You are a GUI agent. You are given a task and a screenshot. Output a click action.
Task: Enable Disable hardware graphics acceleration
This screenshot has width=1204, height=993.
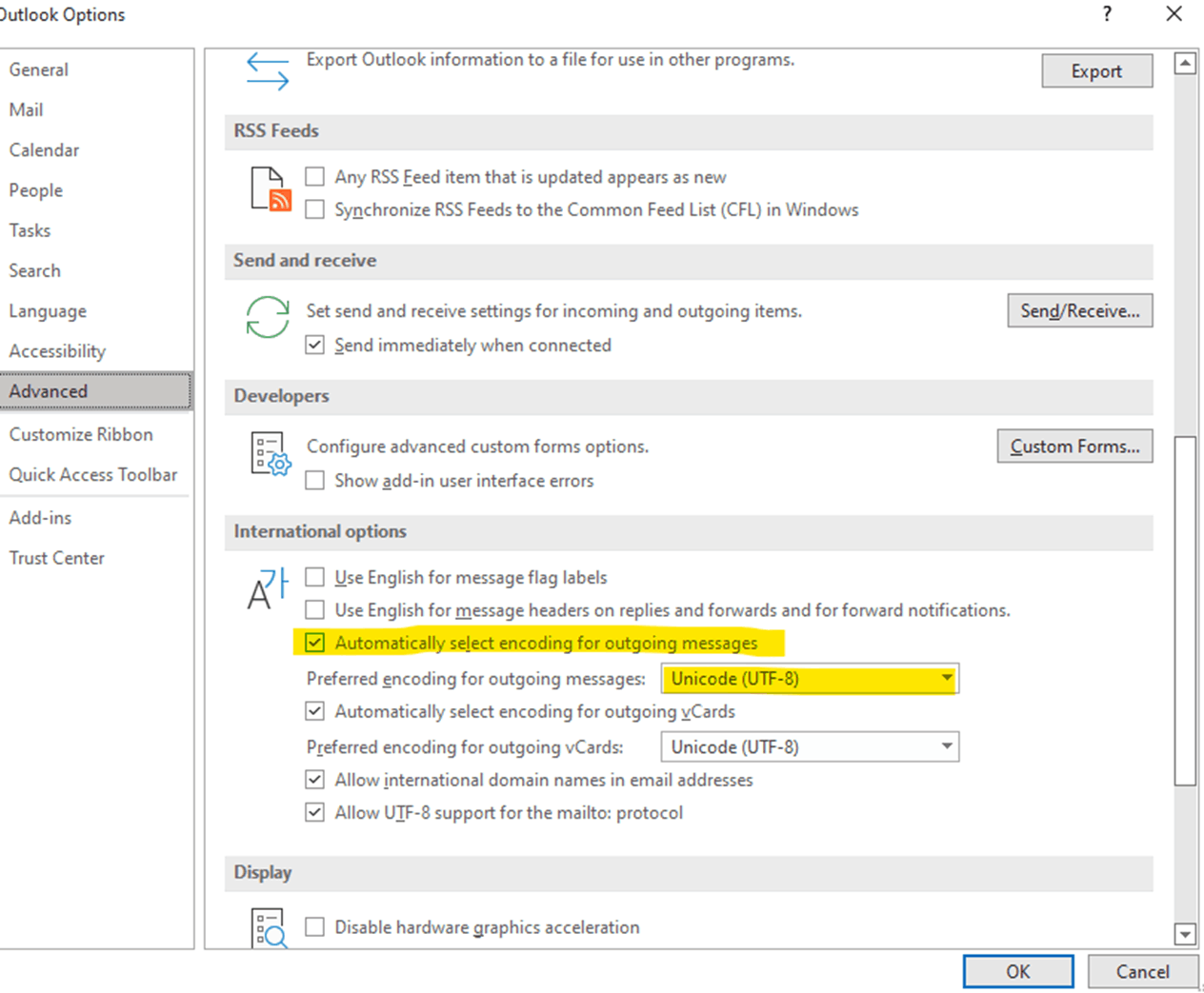pyautogui.click(x=314, y=926)
